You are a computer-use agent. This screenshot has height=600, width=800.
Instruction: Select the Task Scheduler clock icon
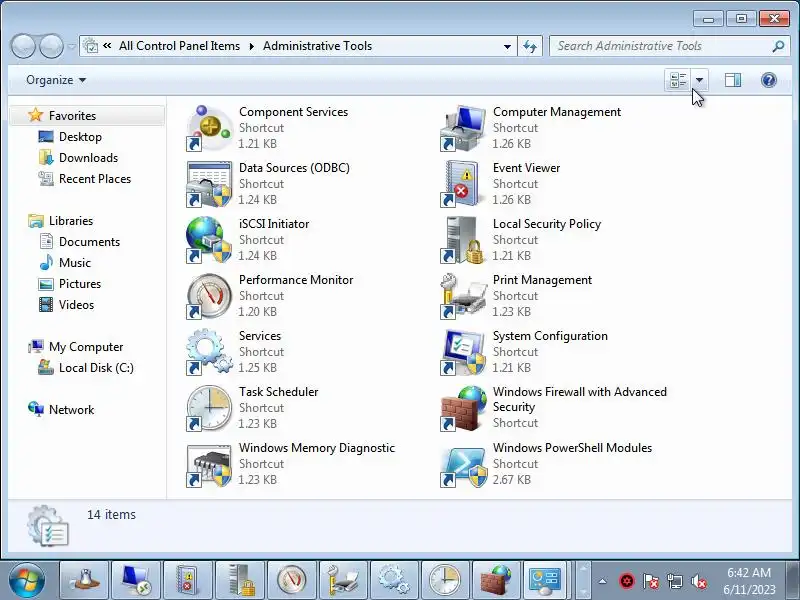(x=209, y=408)
